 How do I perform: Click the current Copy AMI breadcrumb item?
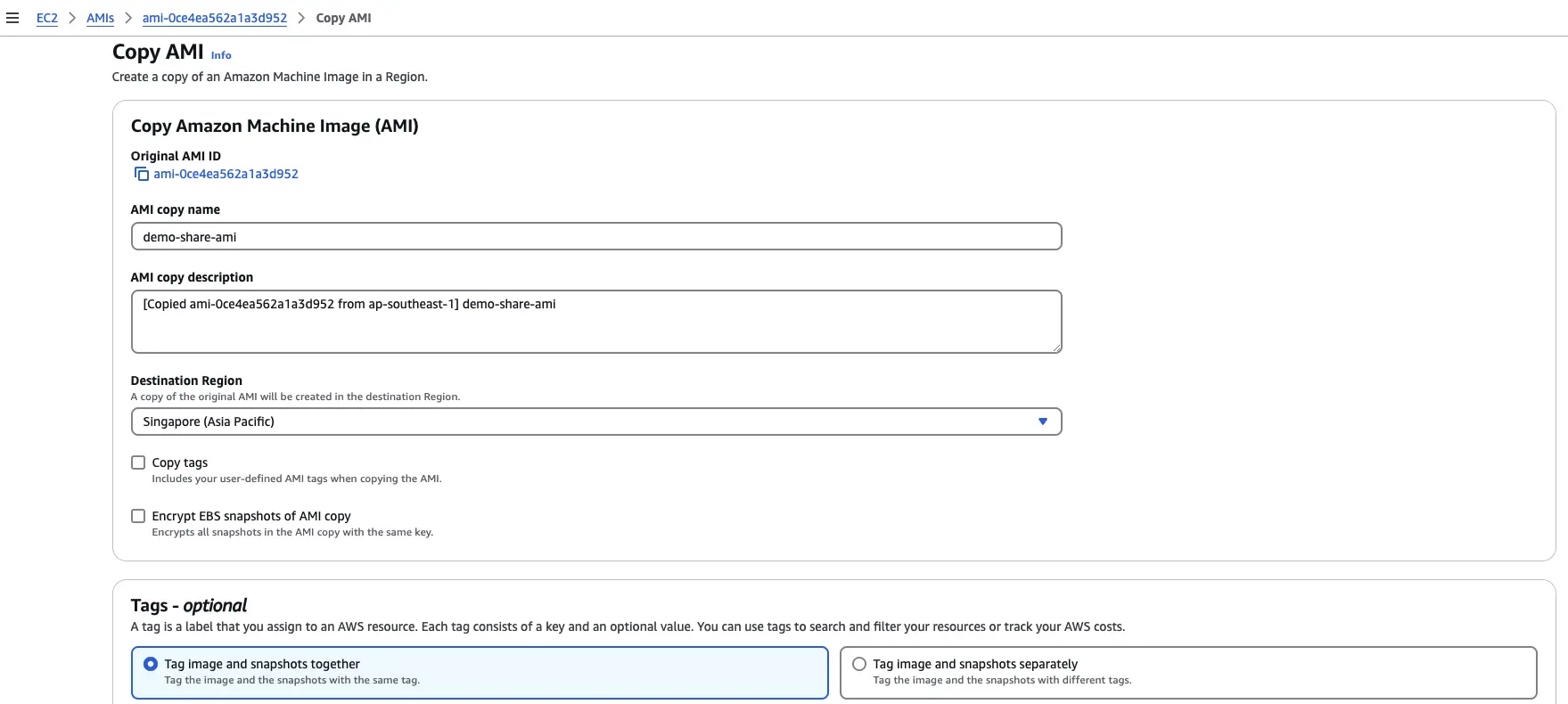(343, 18)
